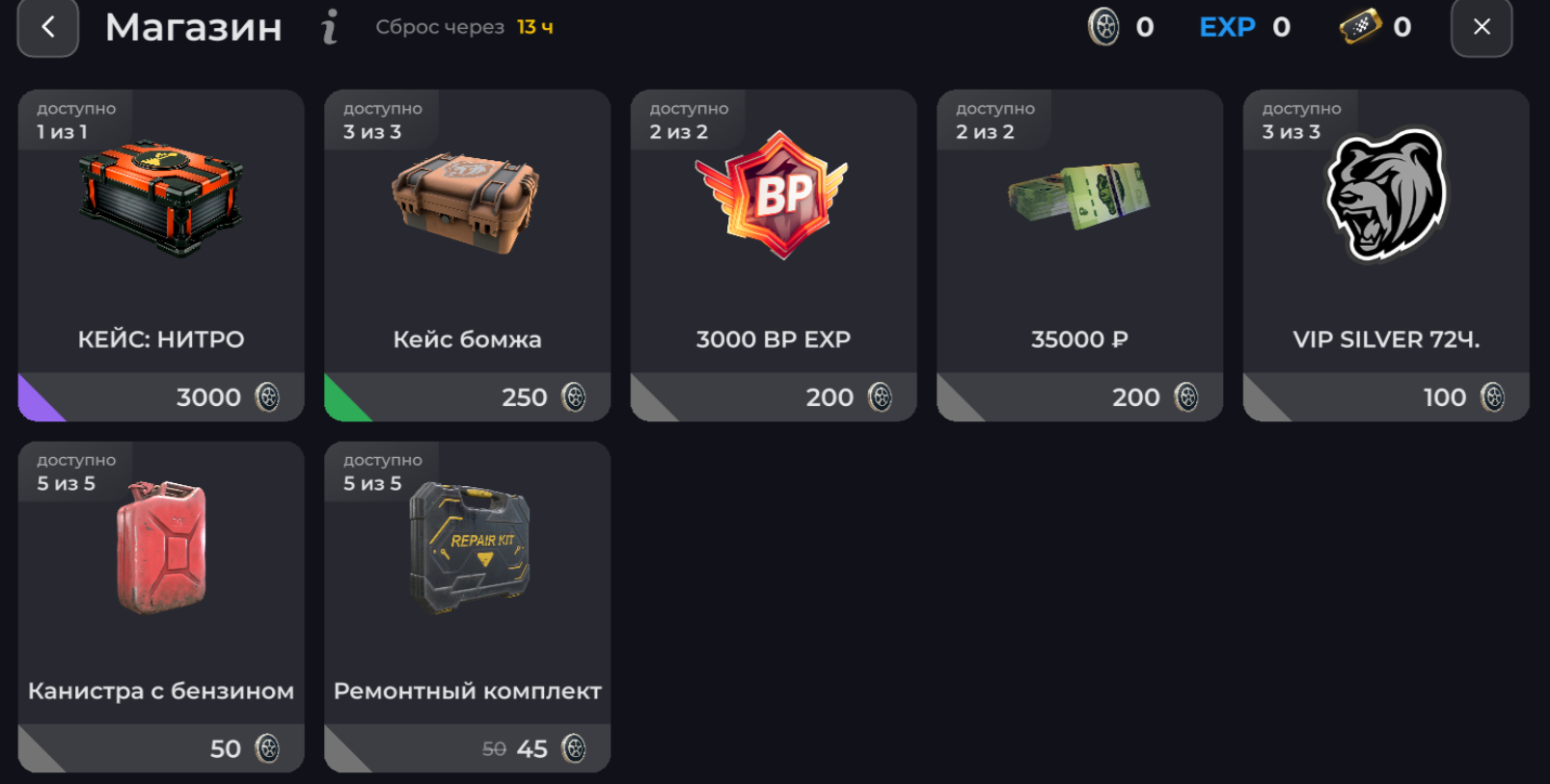Click the green cash stack icon
Image resolution: width=1550 pixels, height=784 pixels.
coord(1079,196)
